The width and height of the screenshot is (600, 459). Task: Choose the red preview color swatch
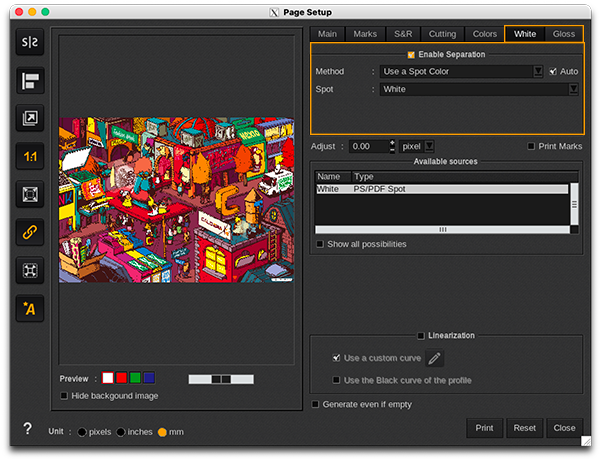[121, 378]
